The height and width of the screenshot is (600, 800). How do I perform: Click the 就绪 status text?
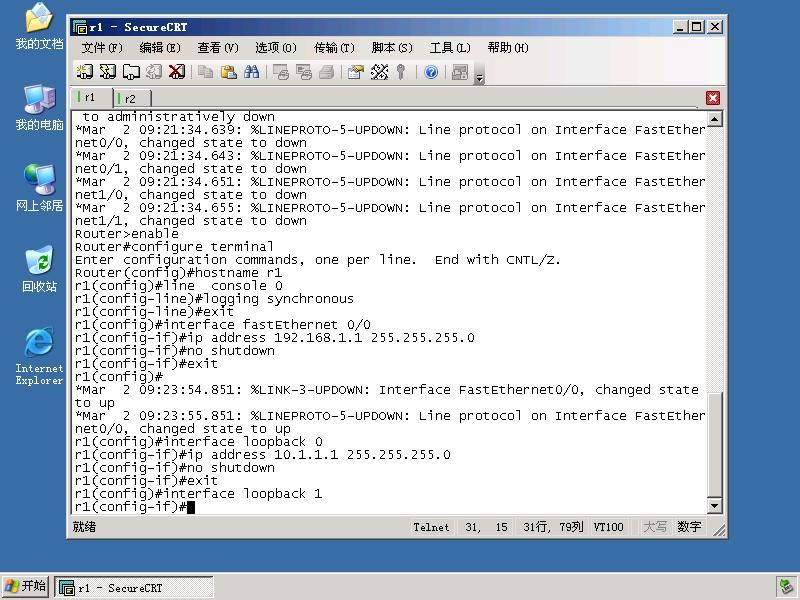pos(84,527)
